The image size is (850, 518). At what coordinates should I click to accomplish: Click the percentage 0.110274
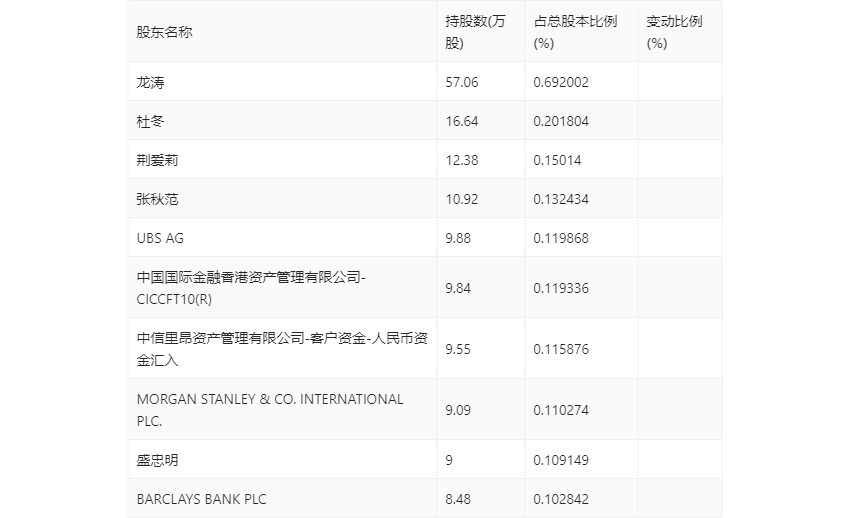(x=561, y=410)
